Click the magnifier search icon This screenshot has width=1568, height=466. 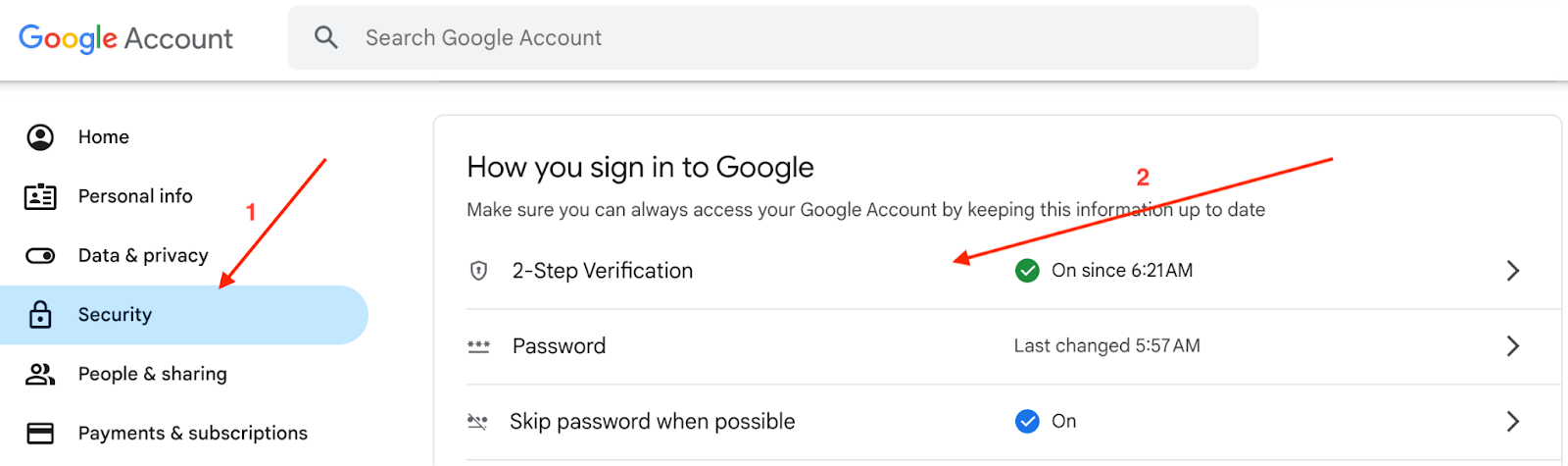(x=326, y=38)
